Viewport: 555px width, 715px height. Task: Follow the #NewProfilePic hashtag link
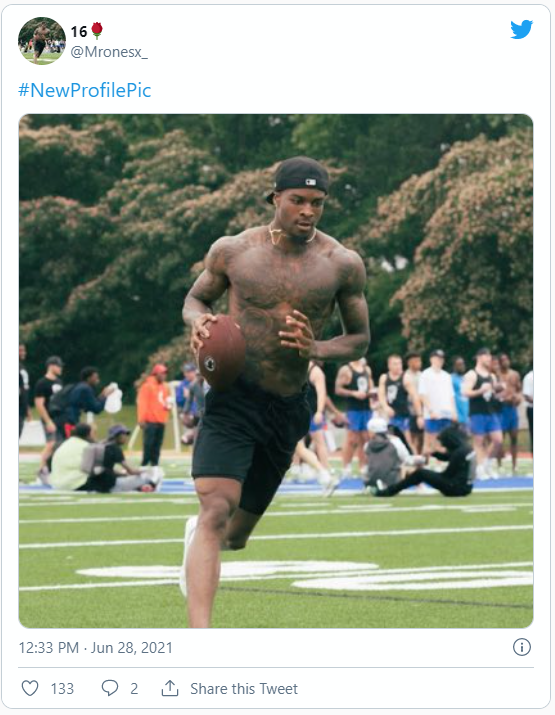tap(84, 90)
